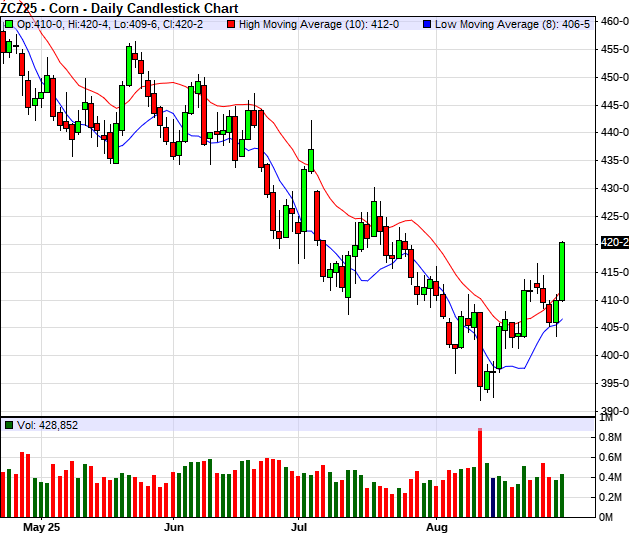Click the blue Low Moving Average legend square
This screenshot has width=640, height=536.
(x=427, y=22)
